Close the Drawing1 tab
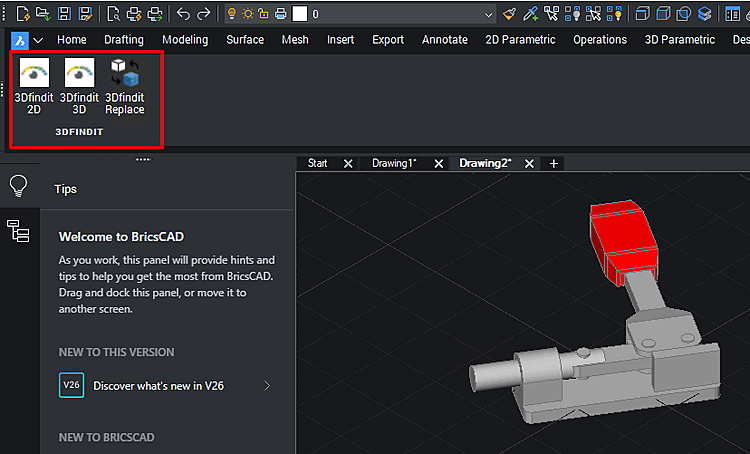This screenshot has height=454, width=750. pos(439,164)
